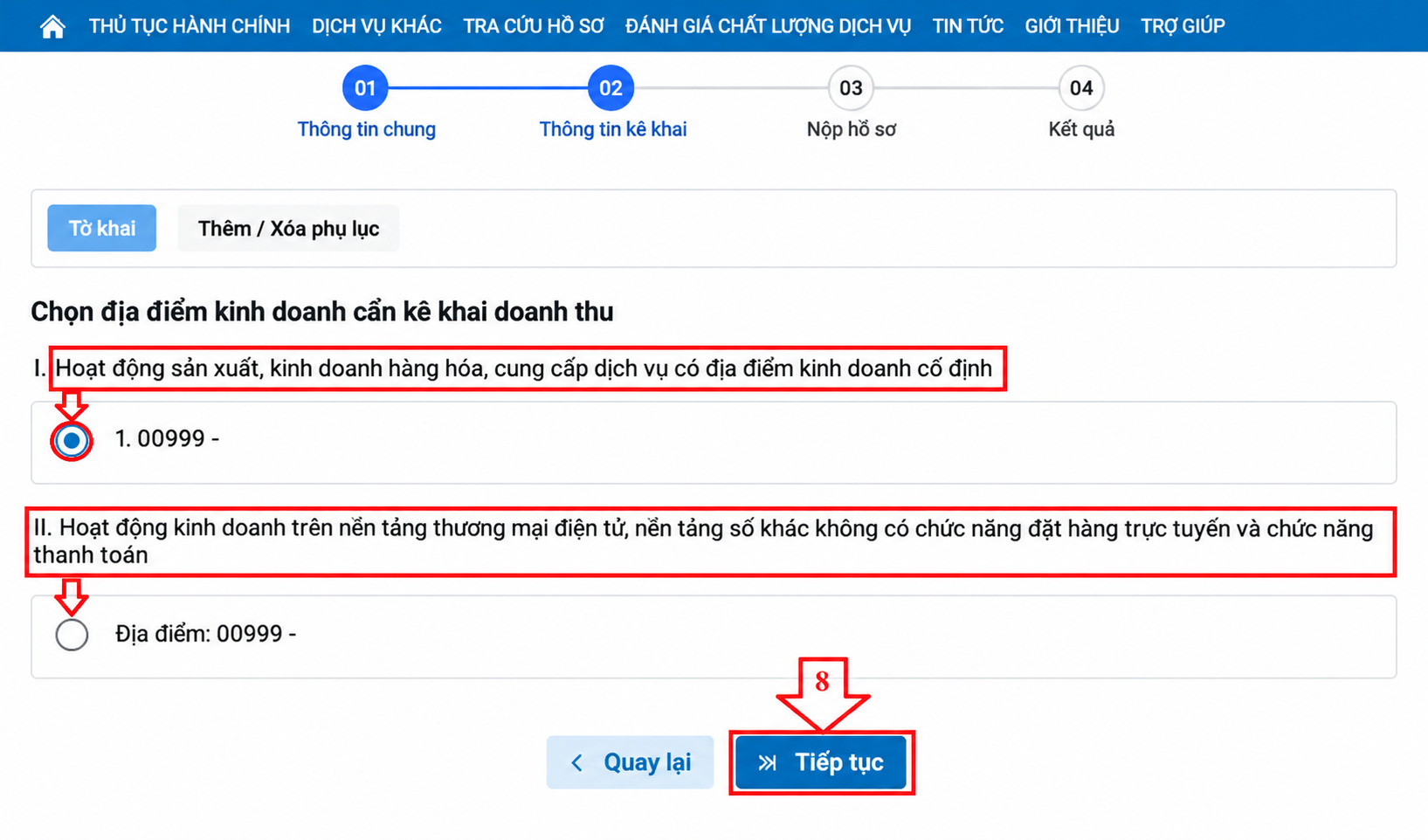Open ĐÁNH GIÁ CHẤT LƯỢNG DỊCH VỤ menu
Screen dimensions: 1428x840
768,26
